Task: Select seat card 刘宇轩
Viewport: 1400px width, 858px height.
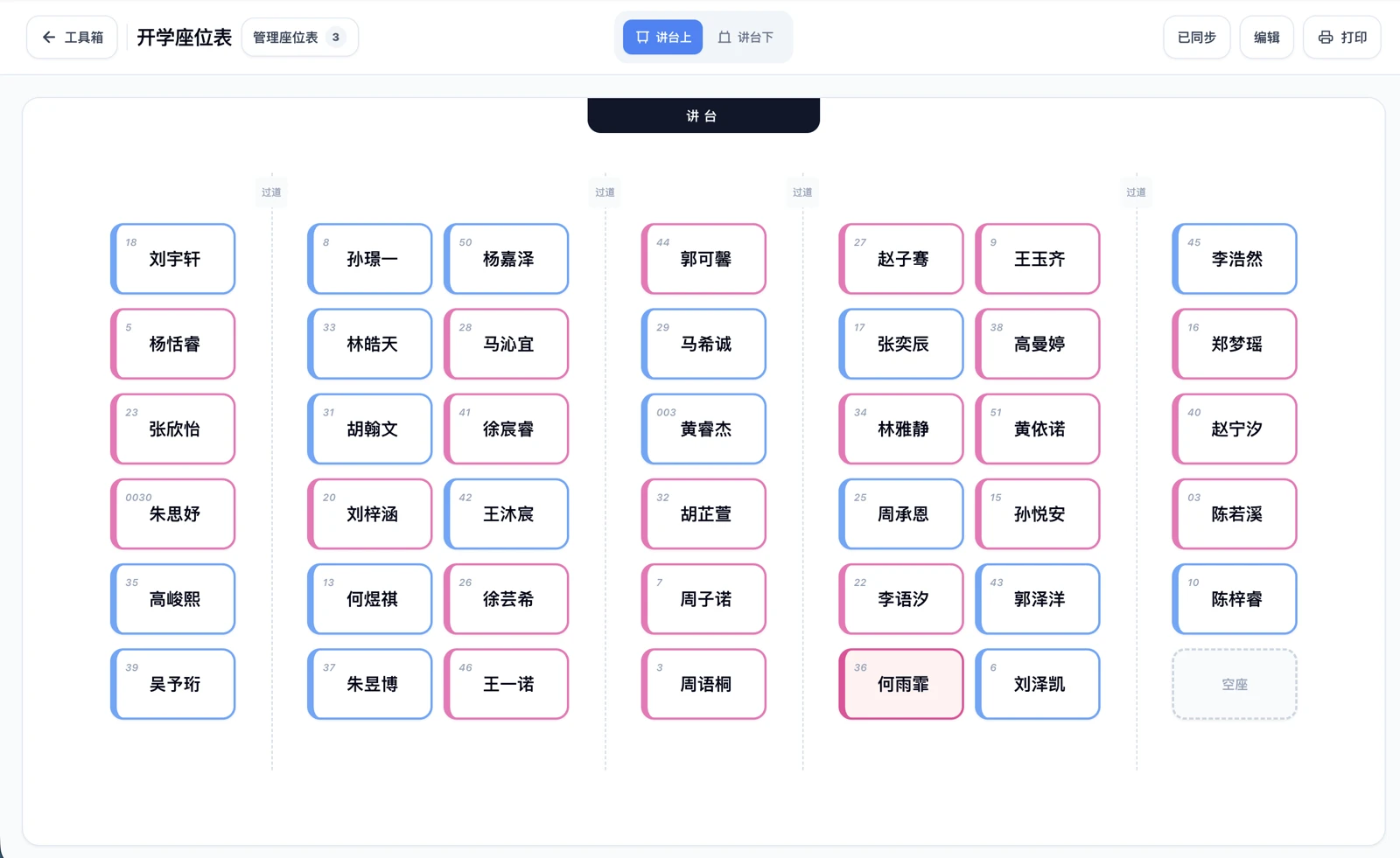Action: pos(172,259)
